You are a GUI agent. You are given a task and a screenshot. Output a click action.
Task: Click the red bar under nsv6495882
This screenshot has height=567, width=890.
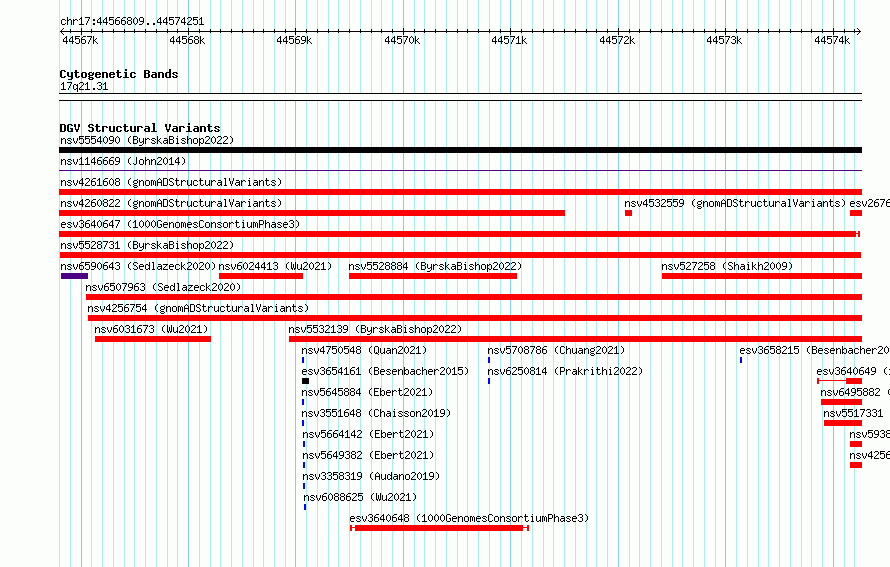click(841, 402)
